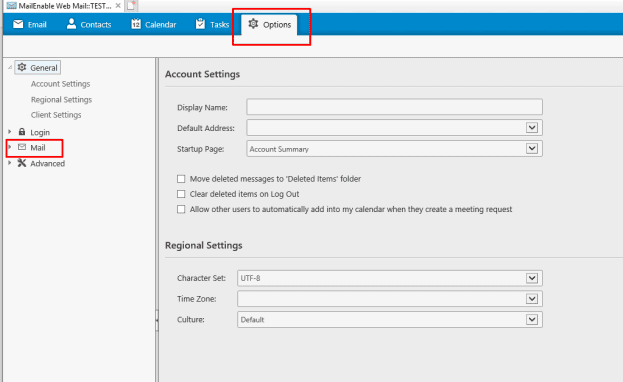Expand the Advanced tree node
The width and height of the screenshot is (623, 382).
pos(10,163)
